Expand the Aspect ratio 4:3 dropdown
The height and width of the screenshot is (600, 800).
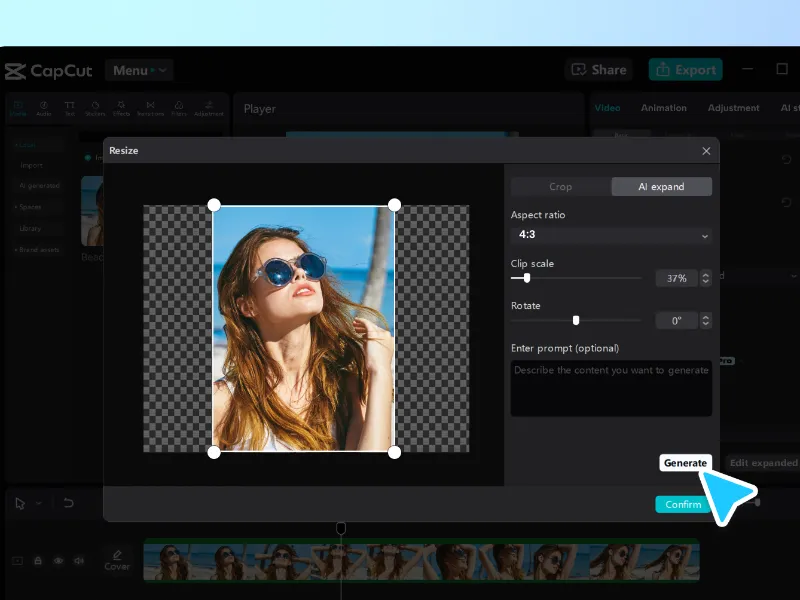(x=611, y=235)
